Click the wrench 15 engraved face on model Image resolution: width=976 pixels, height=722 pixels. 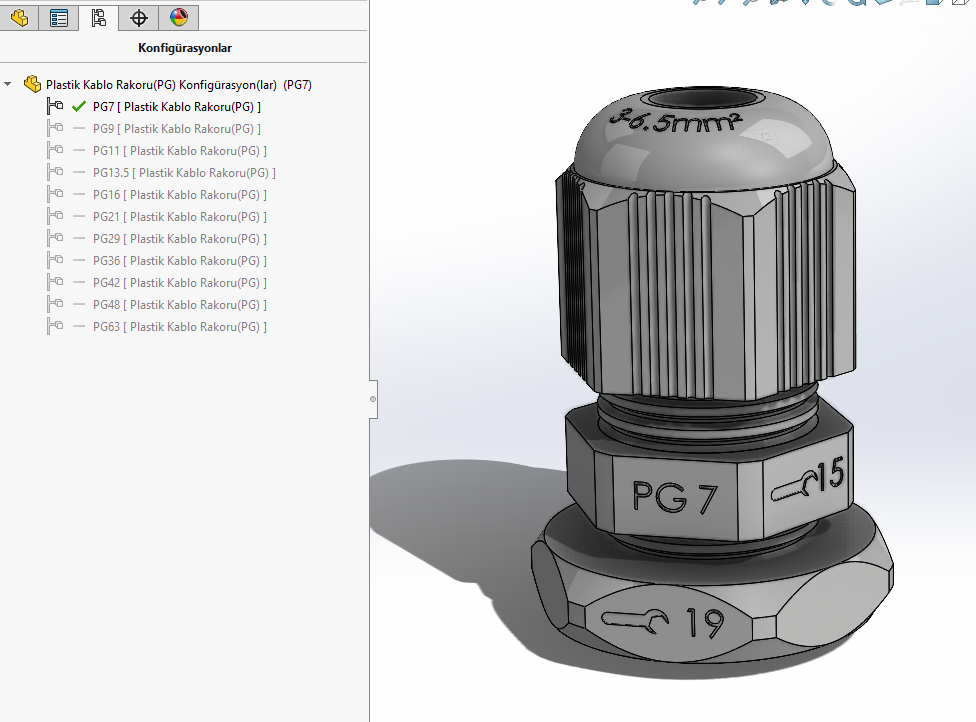807,481
